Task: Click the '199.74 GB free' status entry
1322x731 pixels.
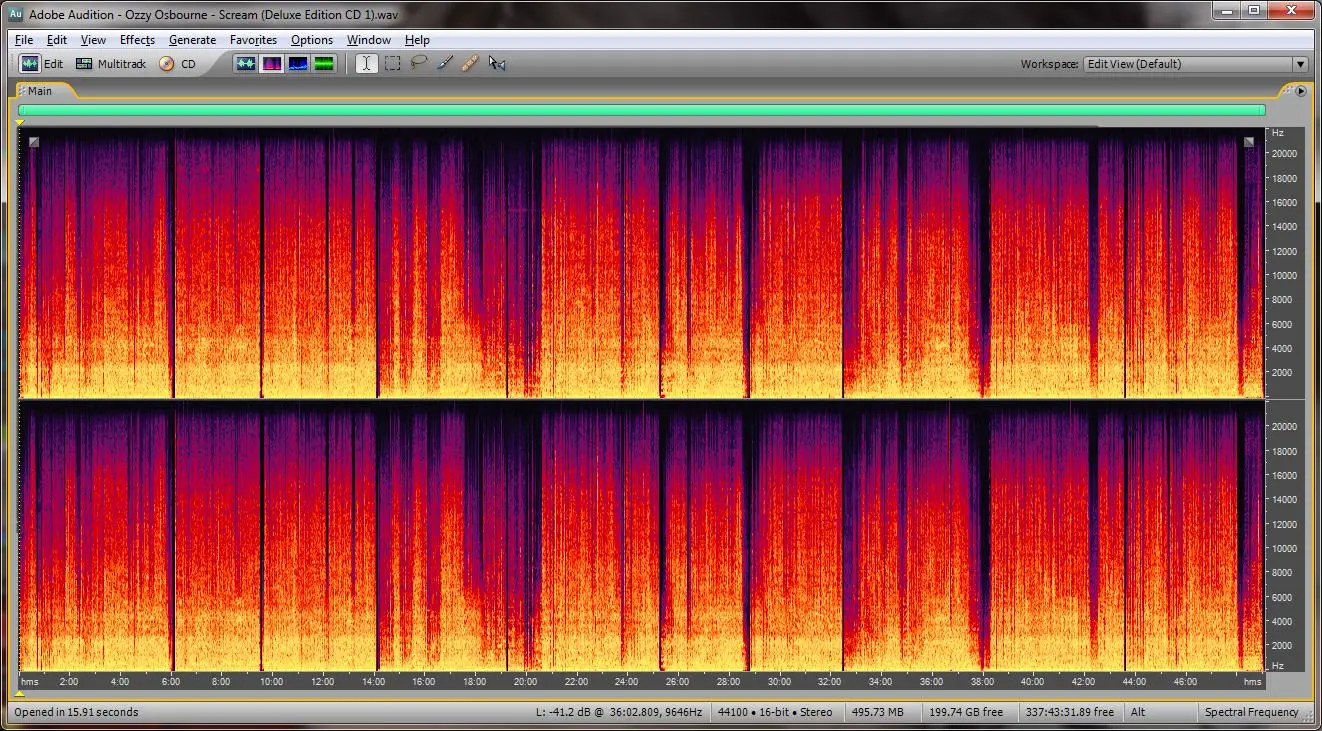Action: click(966, 712)
